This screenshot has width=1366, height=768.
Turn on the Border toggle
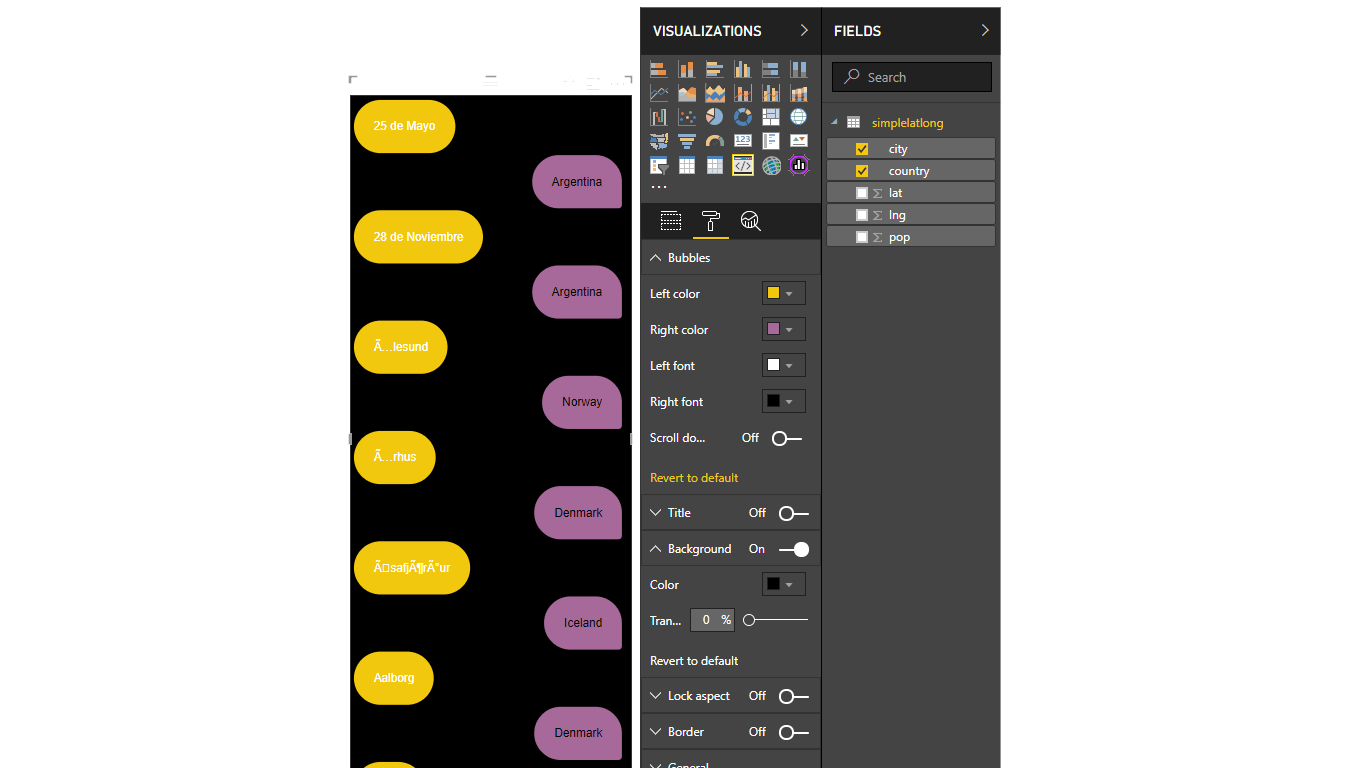pos(793,732)
